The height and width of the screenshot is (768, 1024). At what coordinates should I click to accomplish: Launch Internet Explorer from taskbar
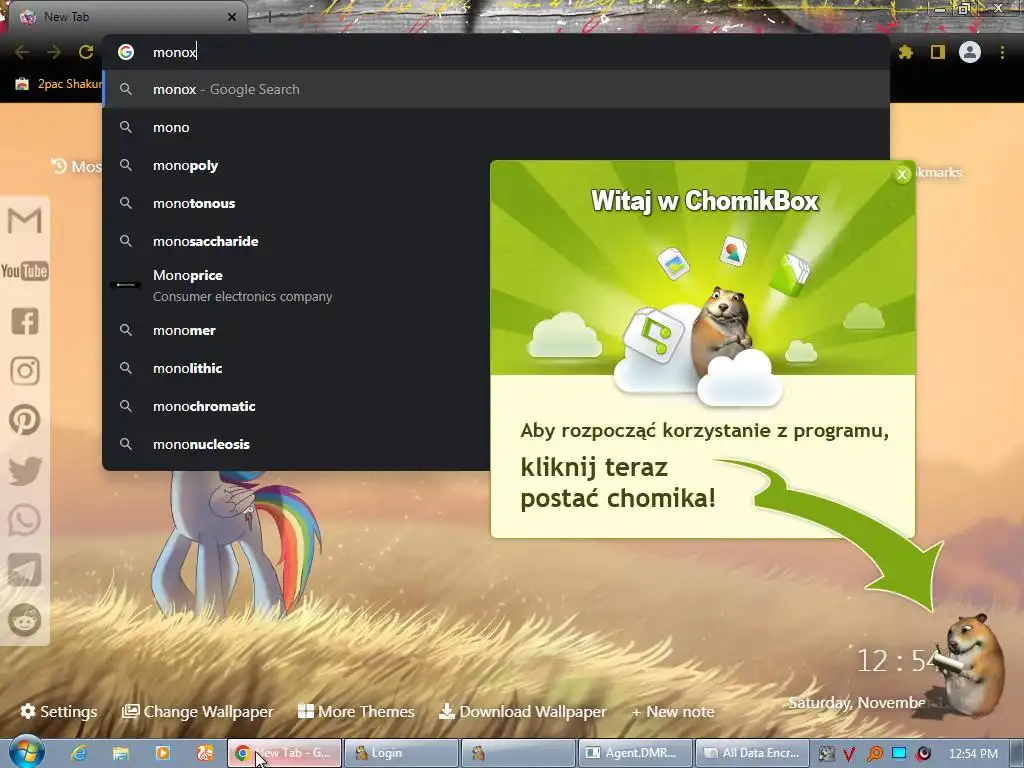click(78, 753)
